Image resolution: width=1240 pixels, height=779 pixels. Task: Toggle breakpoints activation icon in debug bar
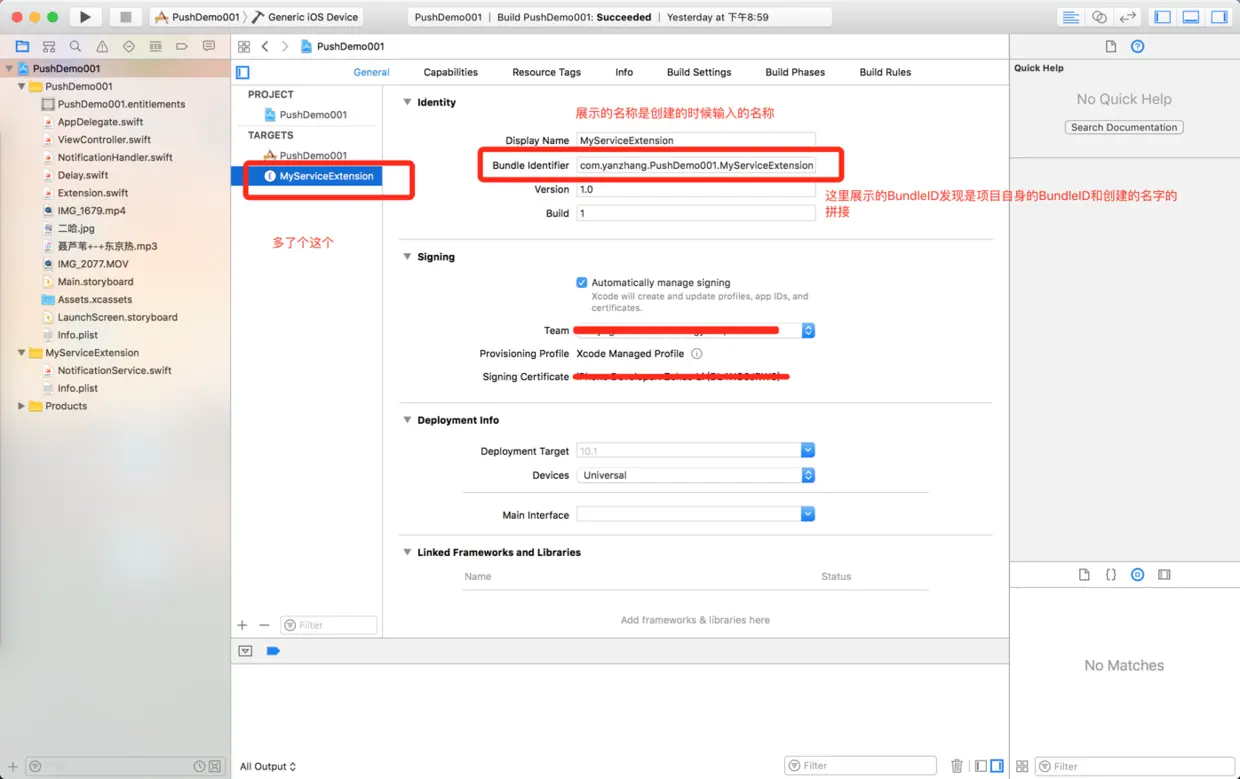point(273,651)
